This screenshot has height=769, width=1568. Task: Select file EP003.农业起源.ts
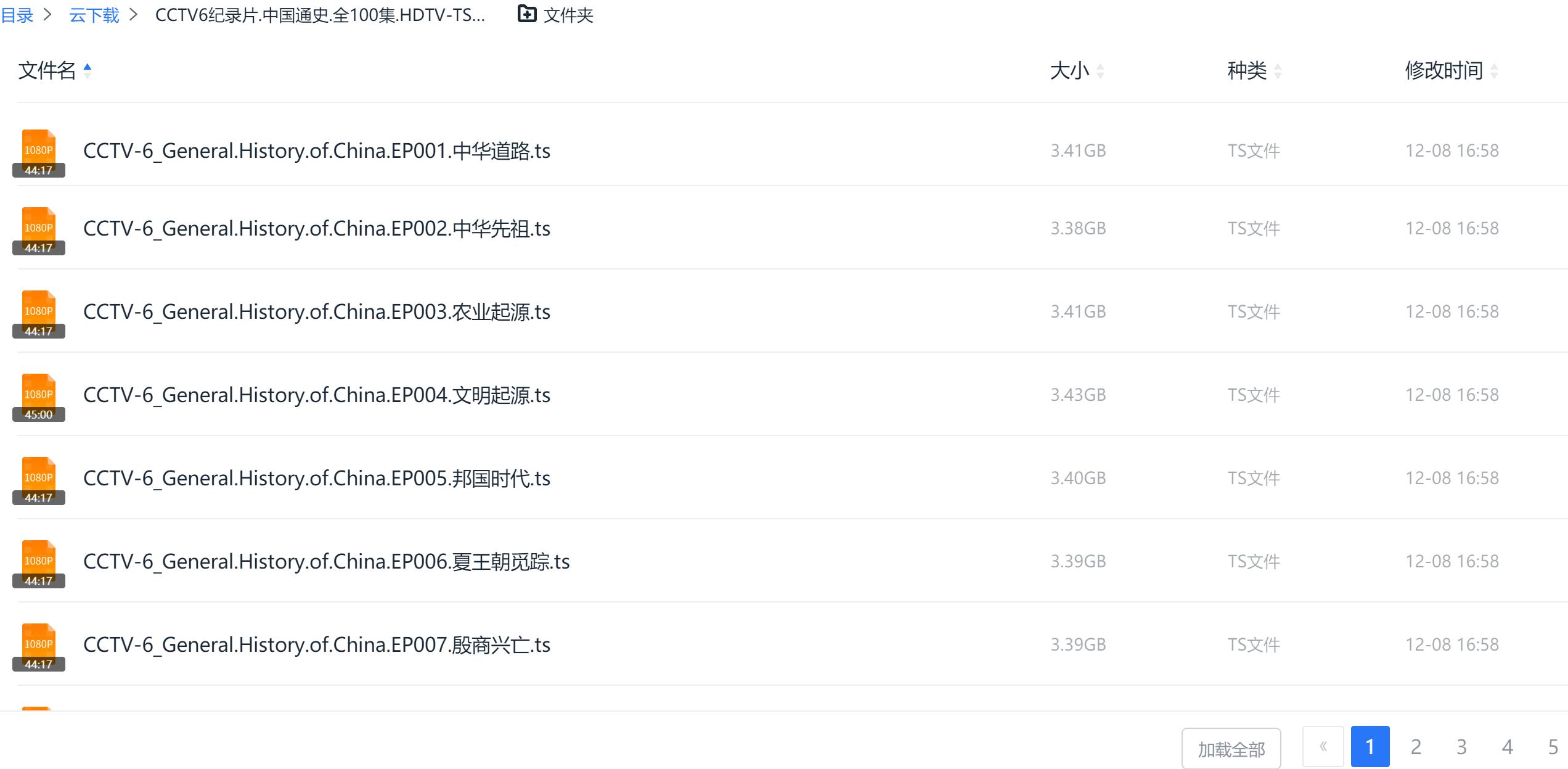(317, 312)
